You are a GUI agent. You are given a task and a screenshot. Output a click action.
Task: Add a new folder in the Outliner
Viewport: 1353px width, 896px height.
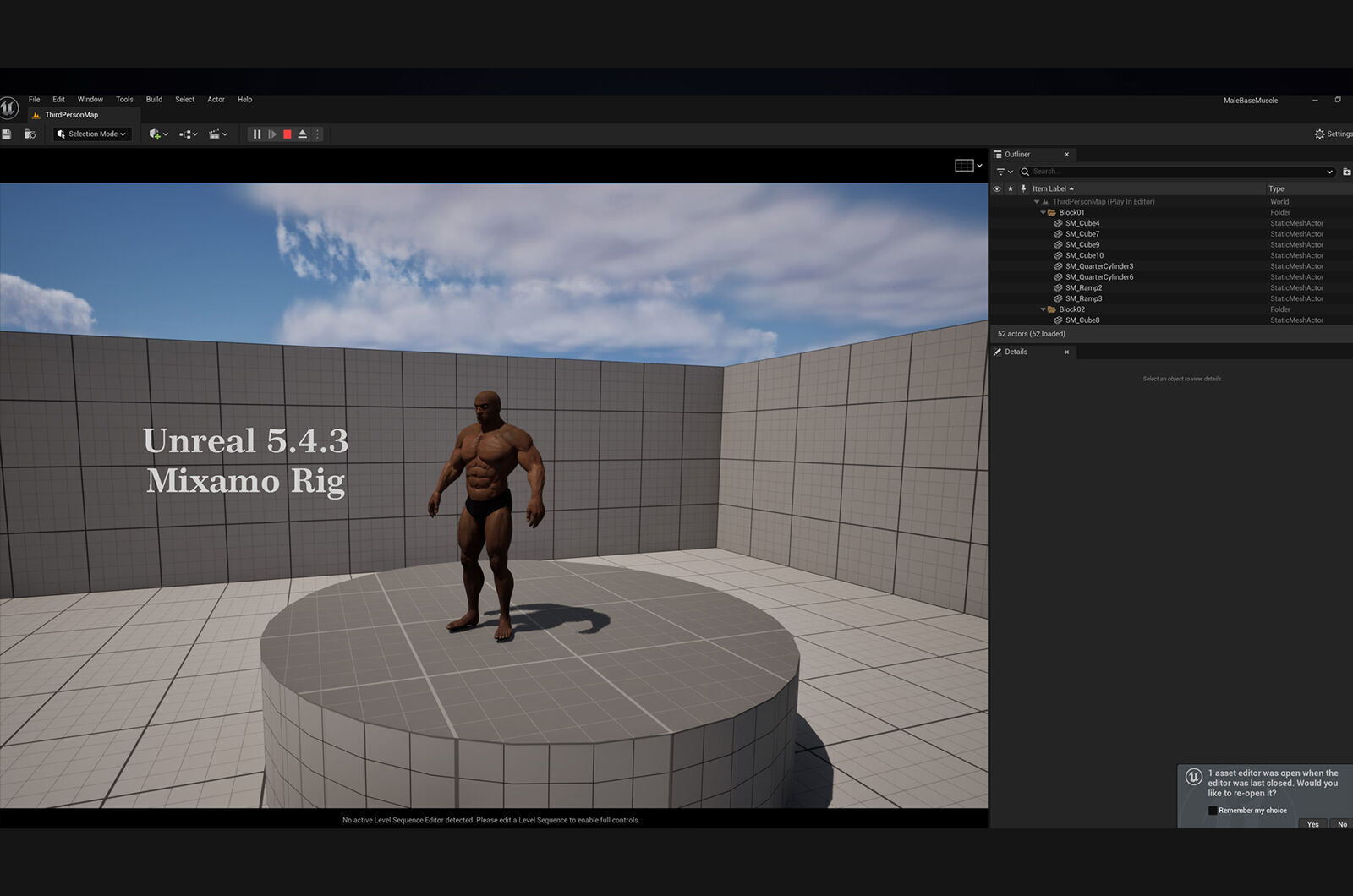point(1347,172)
